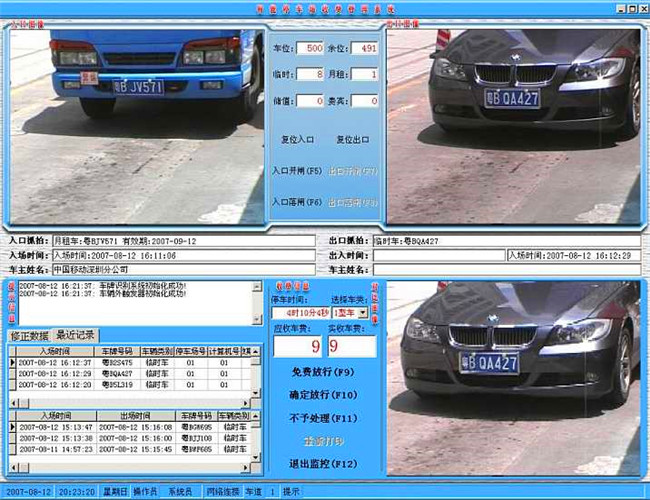Viewport: 650px width, 500px height.
Task: Click the lower comparison image of BMW
Action: (x=514, y=378)
